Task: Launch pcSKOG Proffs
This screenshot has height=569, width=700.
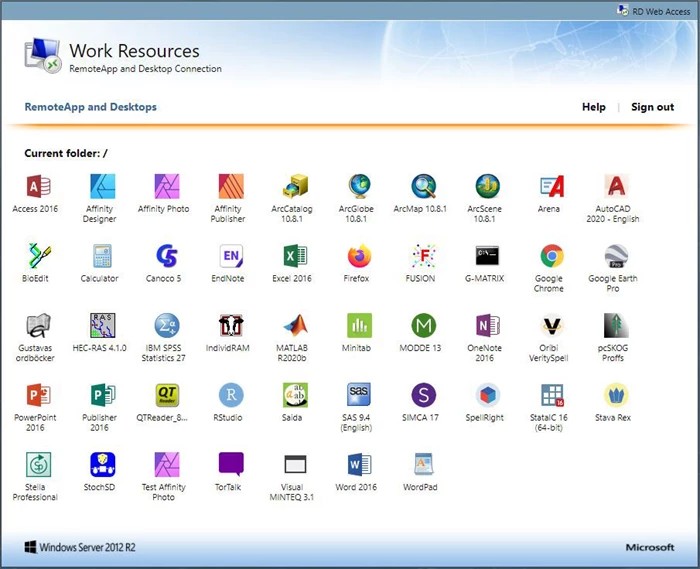Action: (x=616, y=325)
